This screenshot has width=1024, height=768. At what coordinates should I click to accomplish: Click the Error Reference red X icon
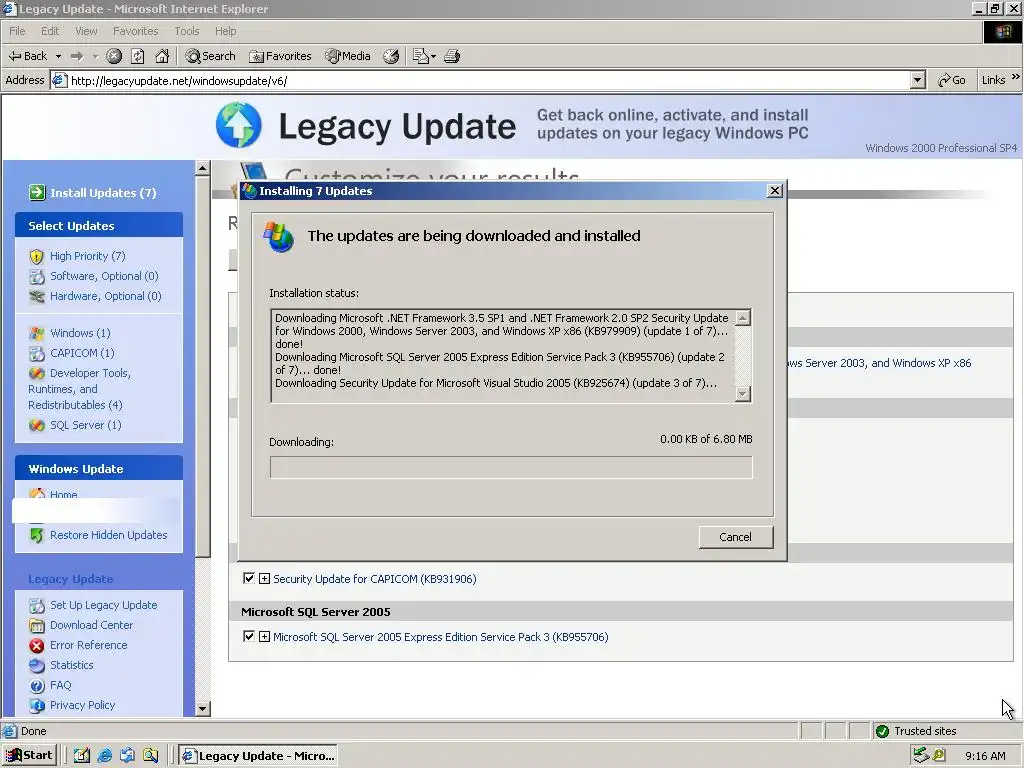click(37, 646)
